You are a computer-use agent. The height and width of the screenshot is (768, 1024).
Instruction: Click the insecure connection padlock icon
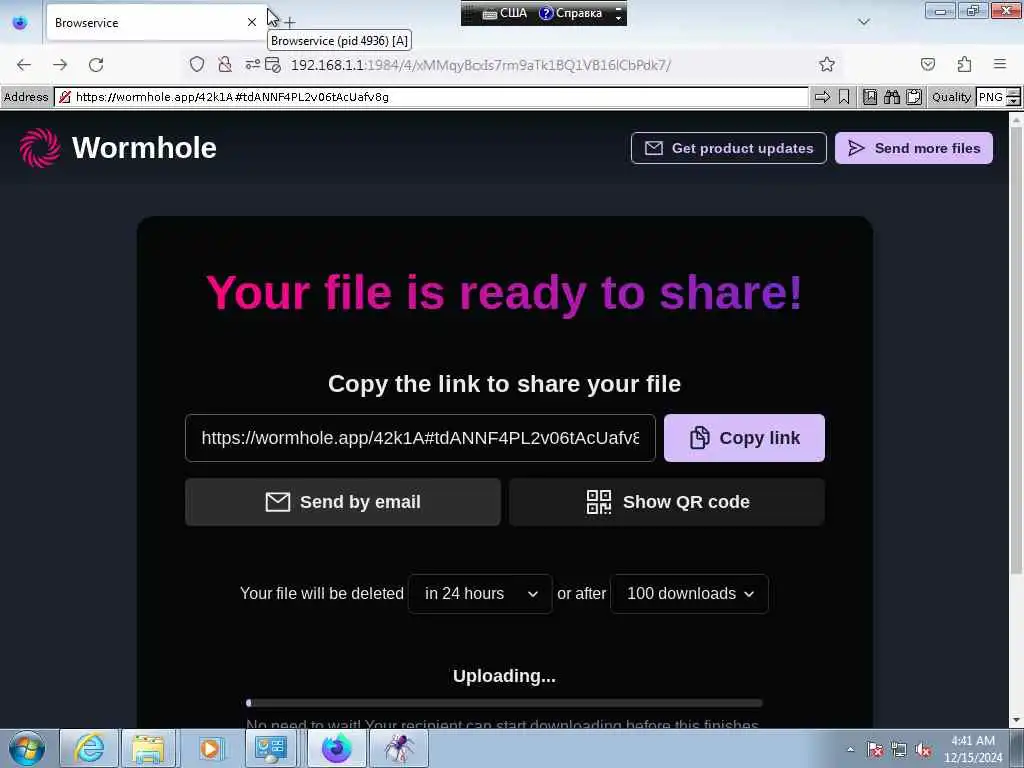click(225, 64)
